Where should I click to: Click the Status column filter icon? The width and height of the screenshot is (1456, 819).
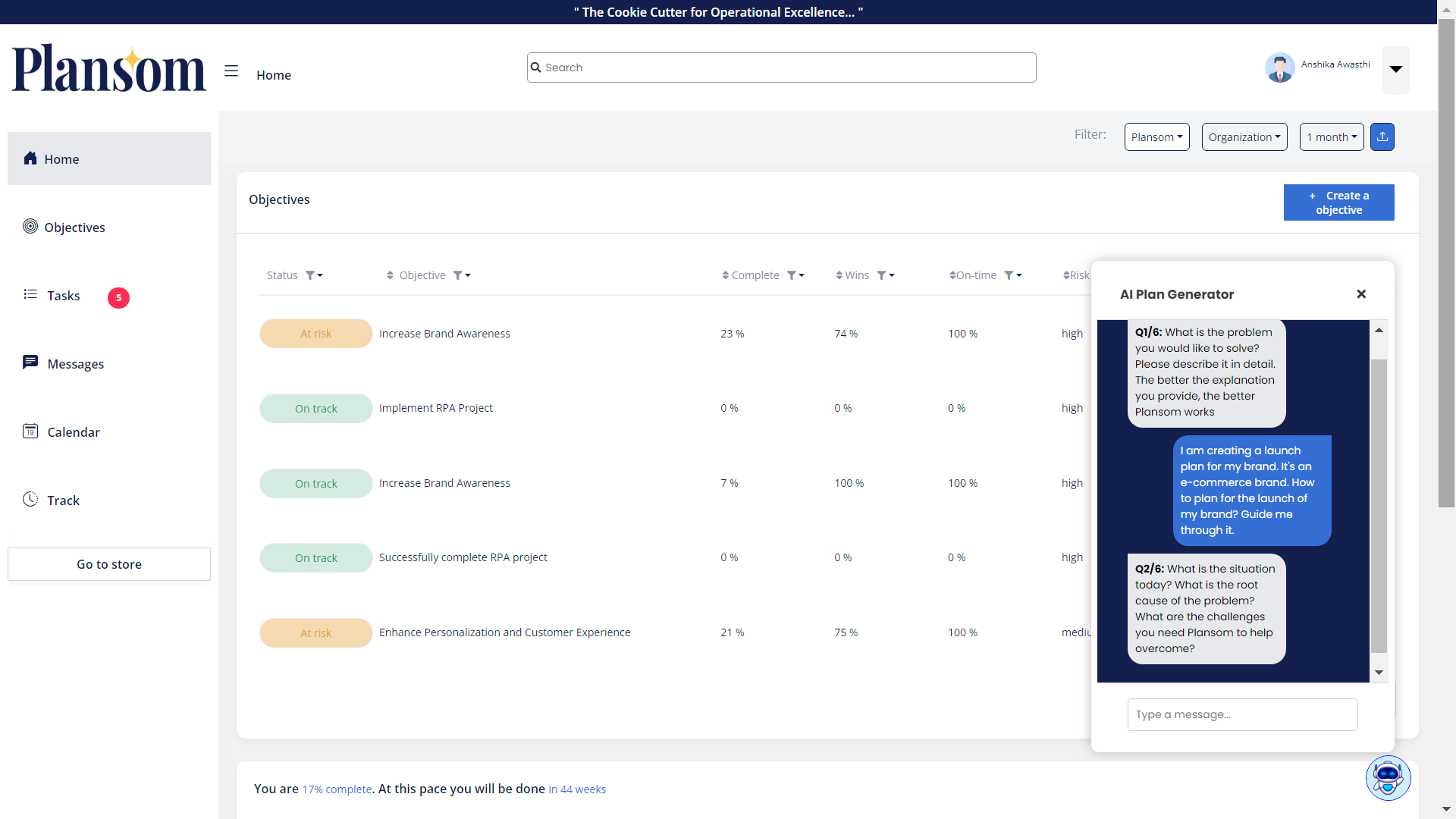[x=310, y=275]
